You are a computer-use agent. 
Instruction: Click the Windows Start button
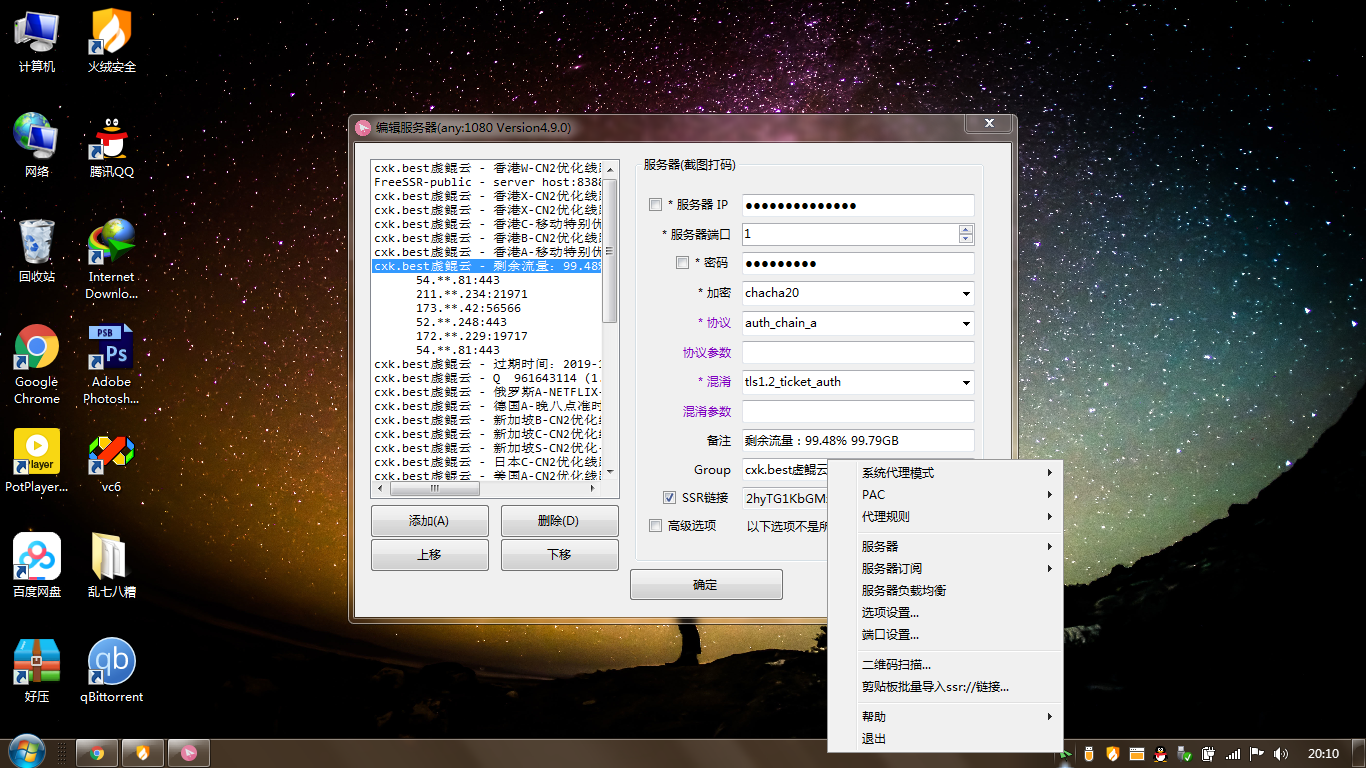[26, 752]
